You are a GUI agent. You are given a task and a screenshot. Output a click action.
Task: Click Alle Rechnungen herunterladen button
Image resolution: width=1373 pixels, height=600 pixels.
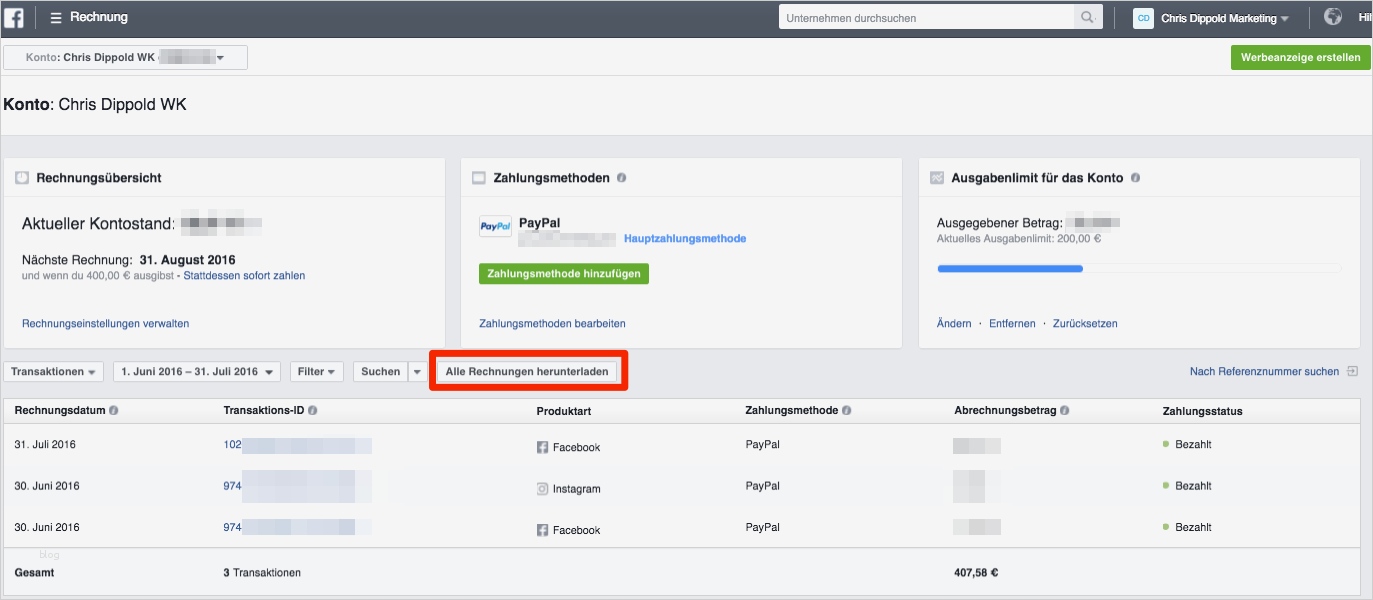click(527, 372)
